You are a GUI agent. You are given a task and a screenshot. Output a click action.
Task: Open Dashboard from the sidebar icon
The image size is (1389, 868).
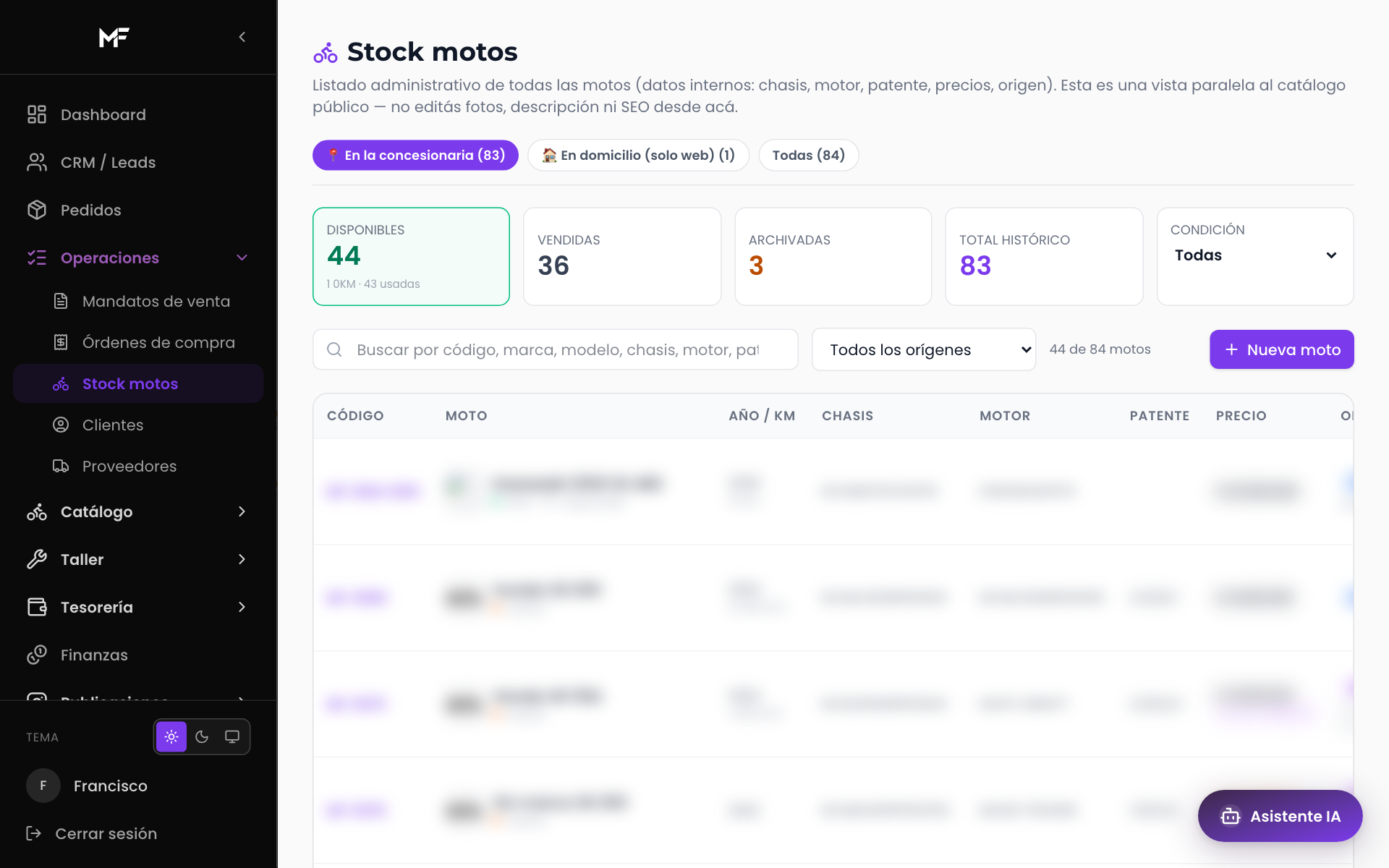pyautogui.click(x=37, y=114)
